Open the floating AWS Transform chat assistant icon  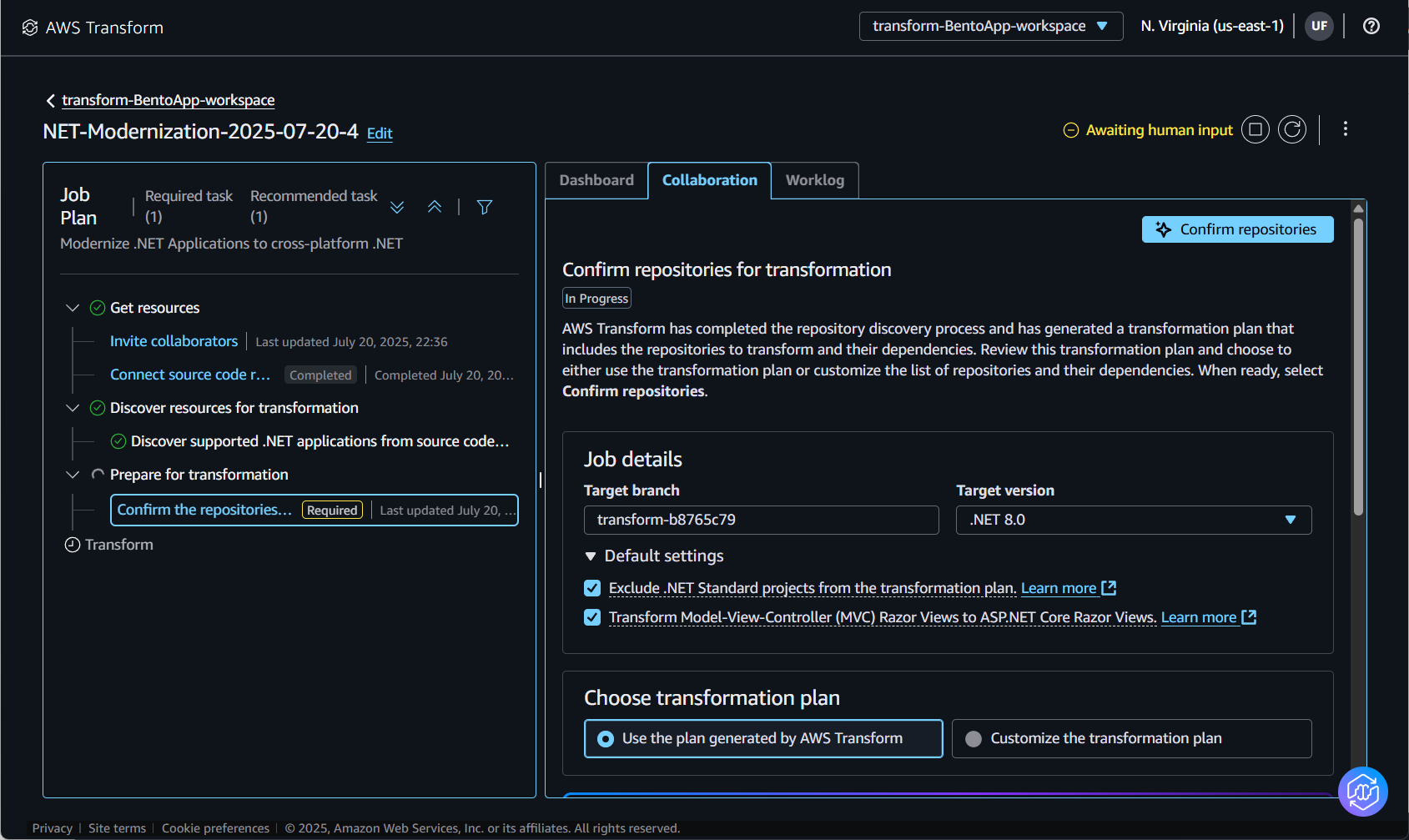tap(1363, 792)
